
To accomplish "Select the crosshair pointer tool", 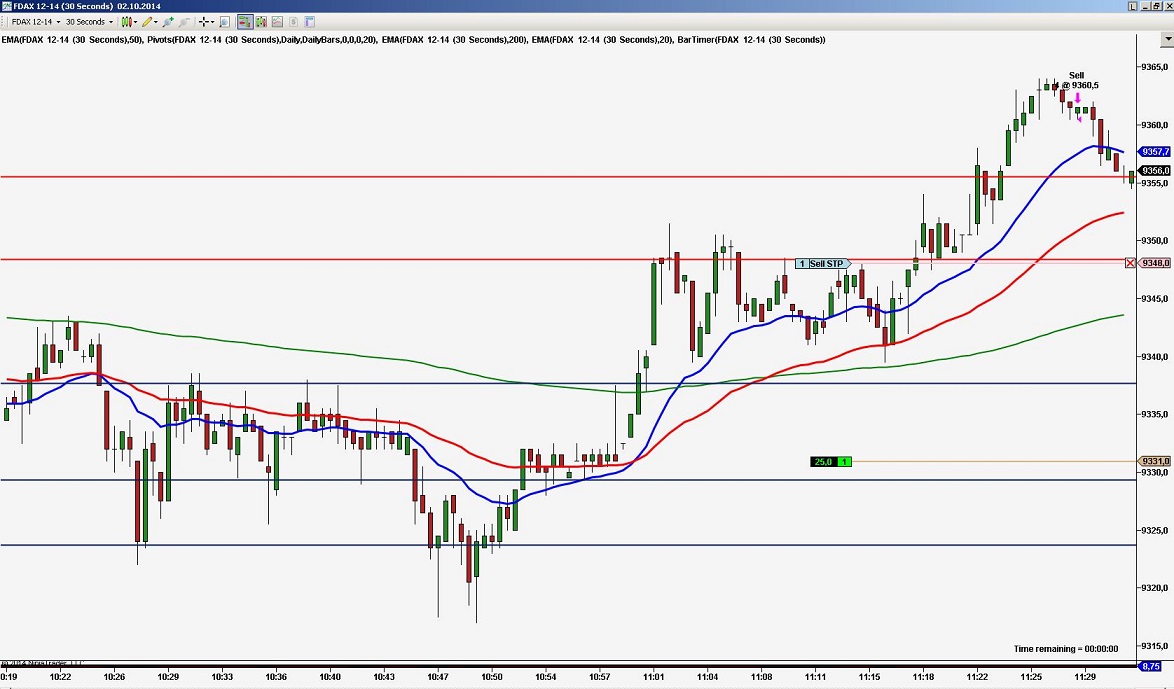I will pyautogui.click(x=203, y=21).
